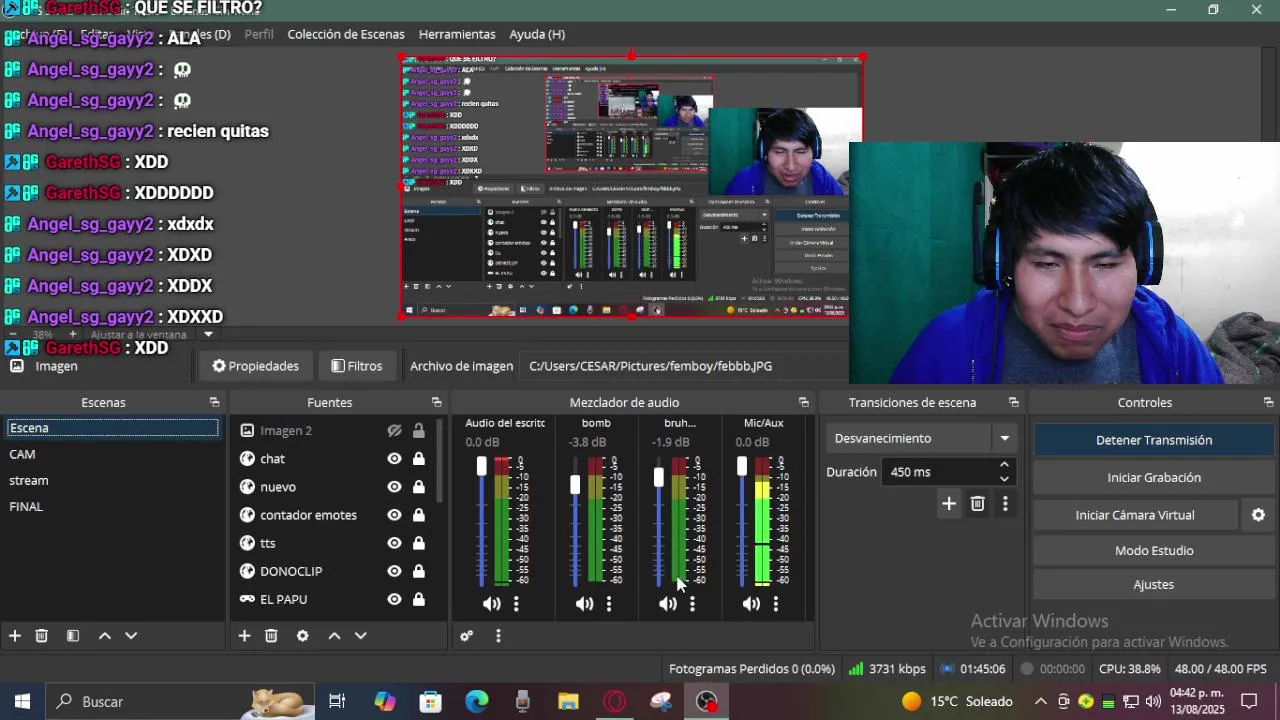Open Colección de Escenas menu

point(346,34)
